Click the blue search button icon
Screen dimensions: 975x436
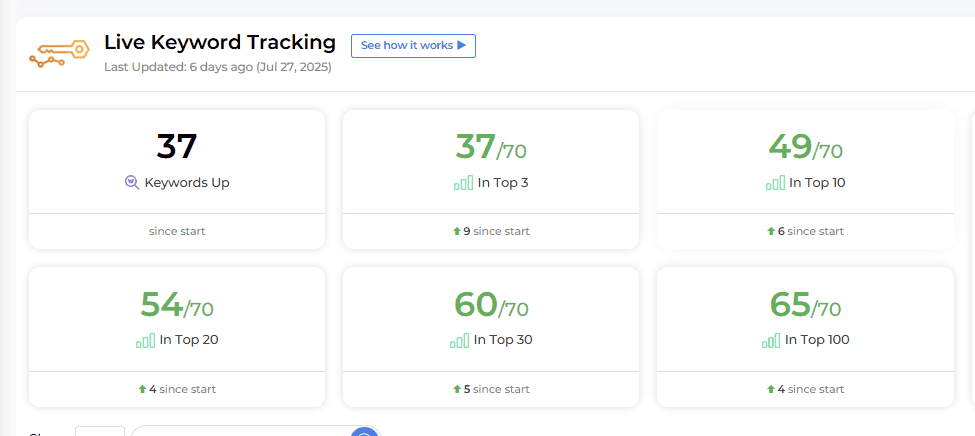coord(365,432)
